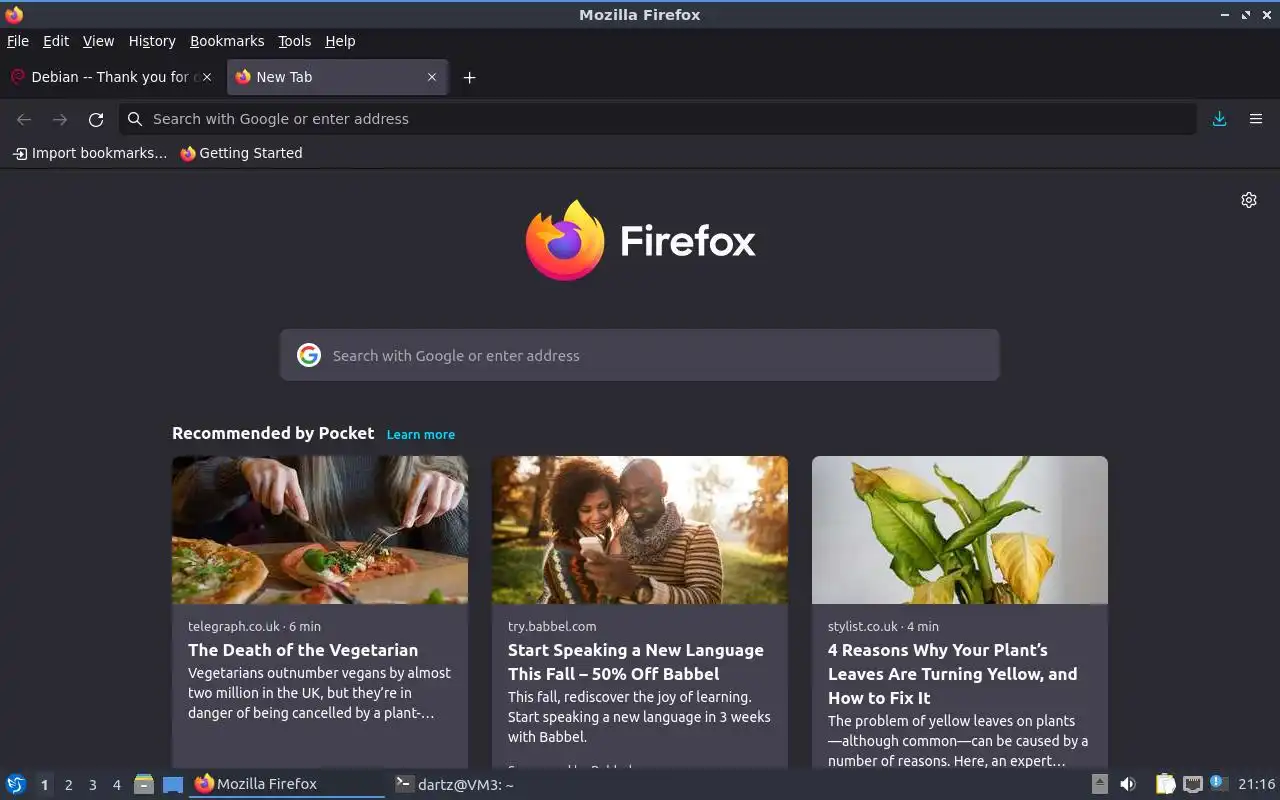The width and height of the screenshot is (1280, 800).
Task: Open the File menu
Action: click(18, 41)
